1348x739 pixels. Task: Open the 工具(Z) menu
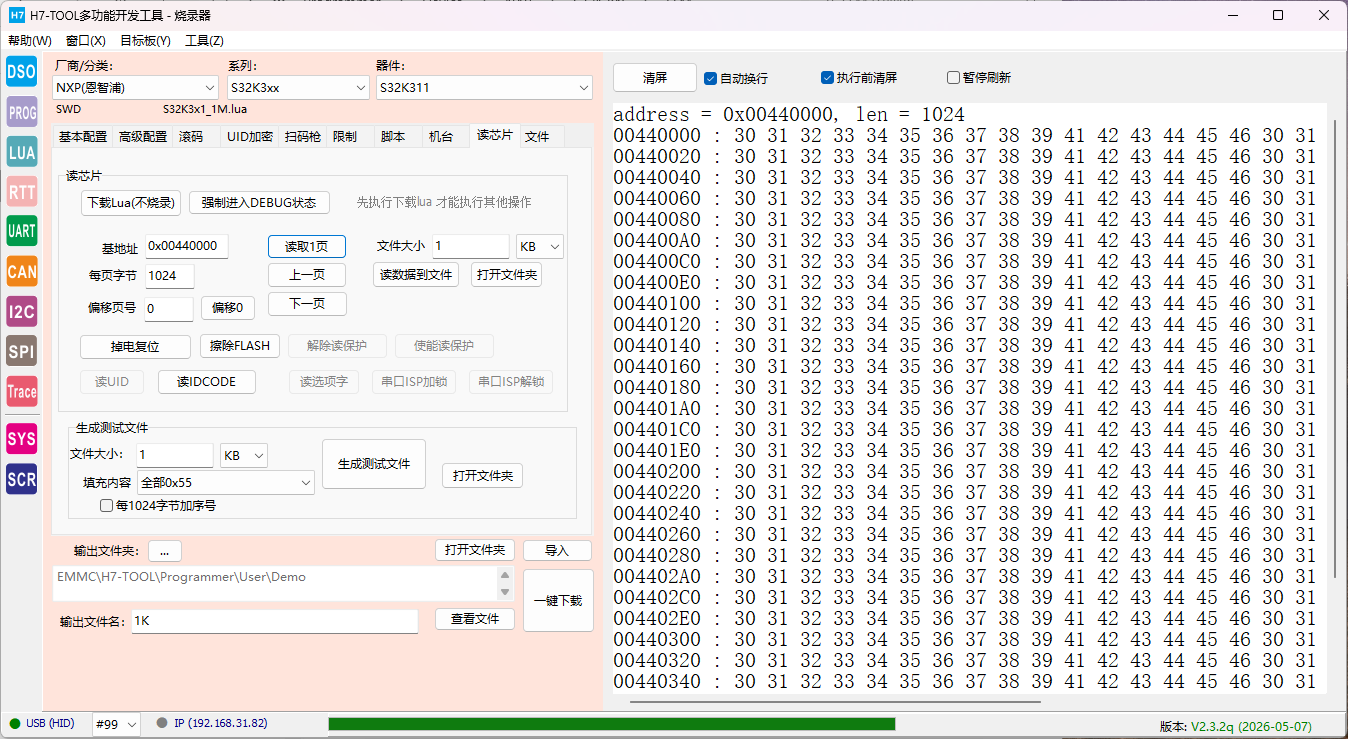[204, 41]
